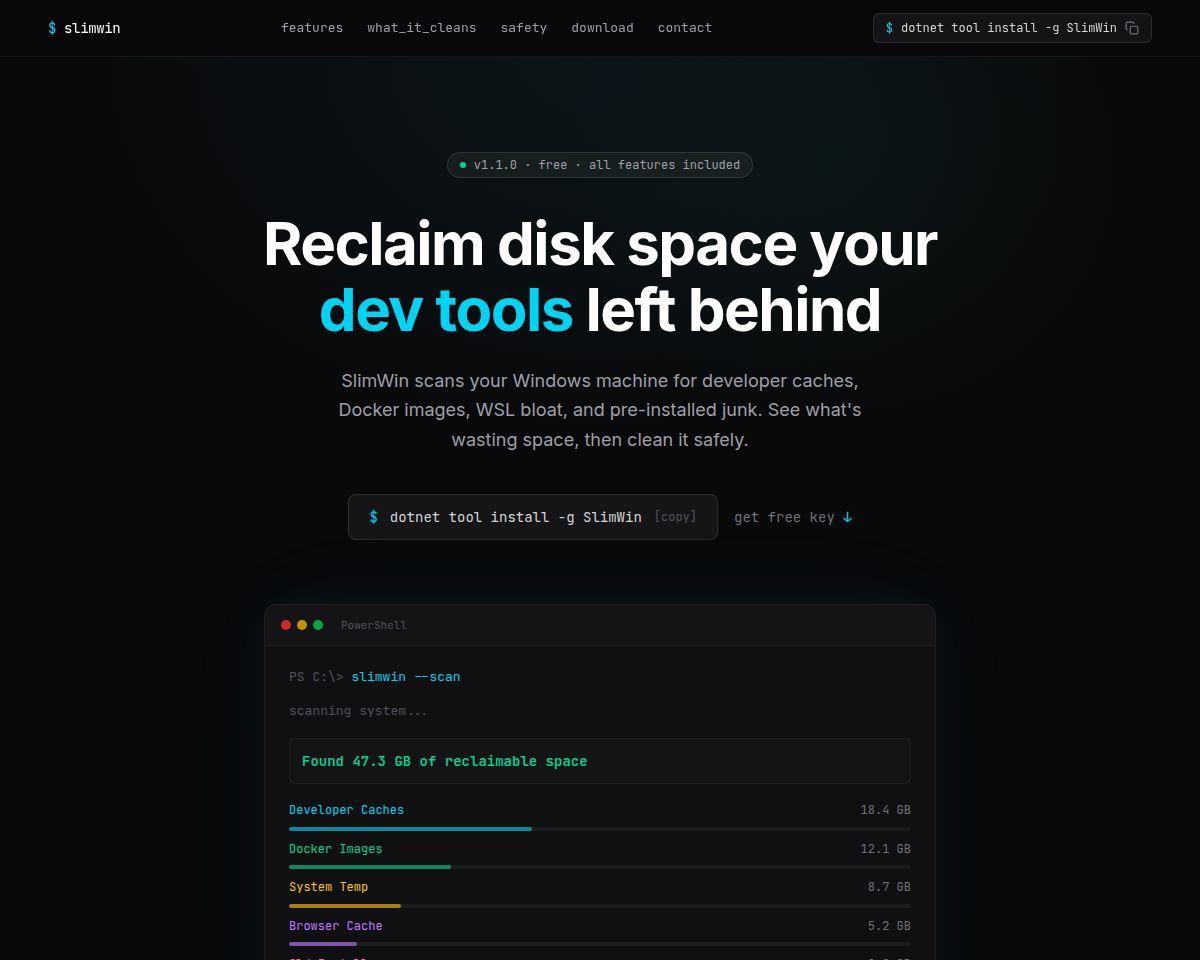Open the safety nav link

click(x=523, y=28)
